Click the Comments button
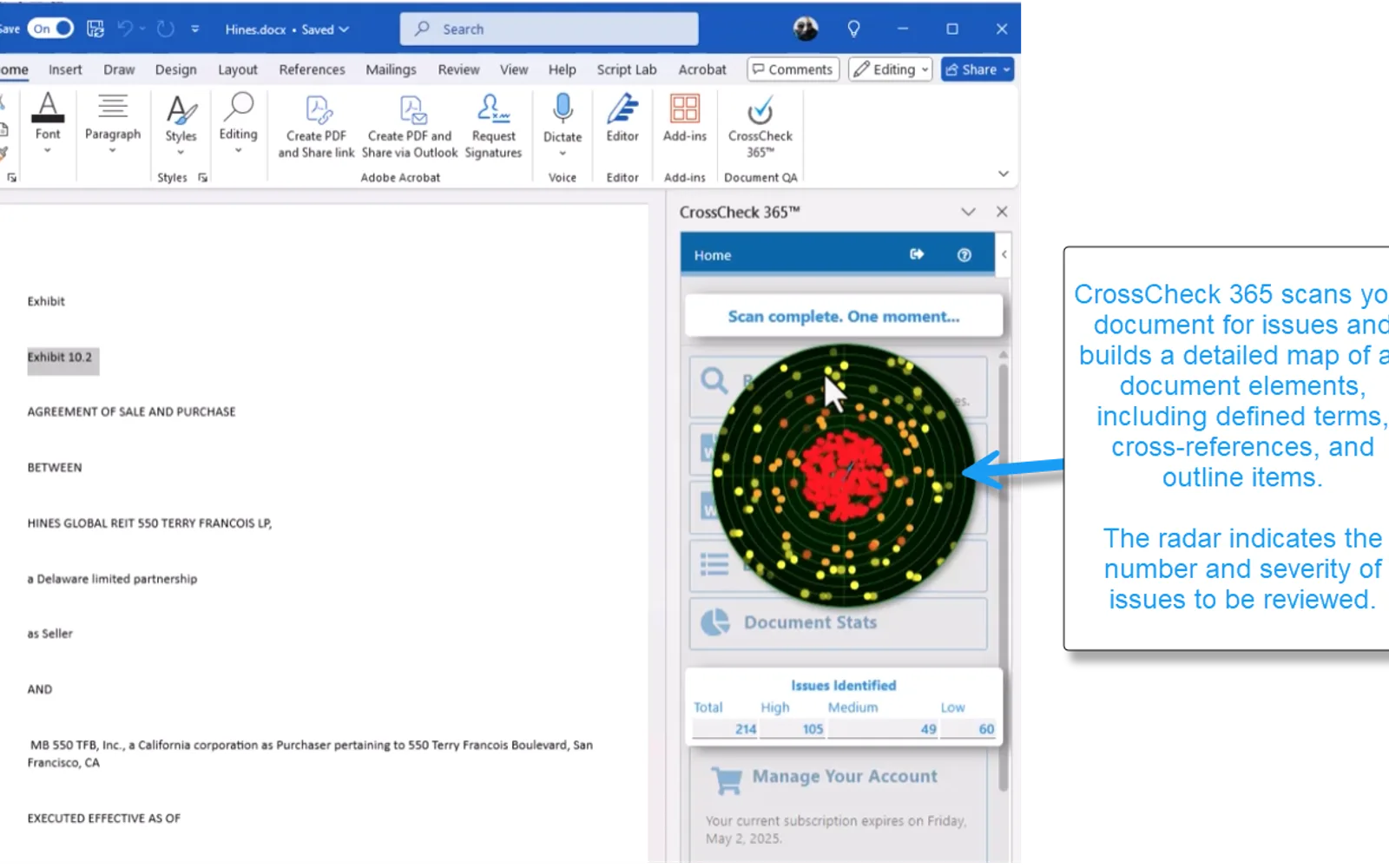Screen dimensions: 1389x868 pyautogui.click(x=793, y=69)
